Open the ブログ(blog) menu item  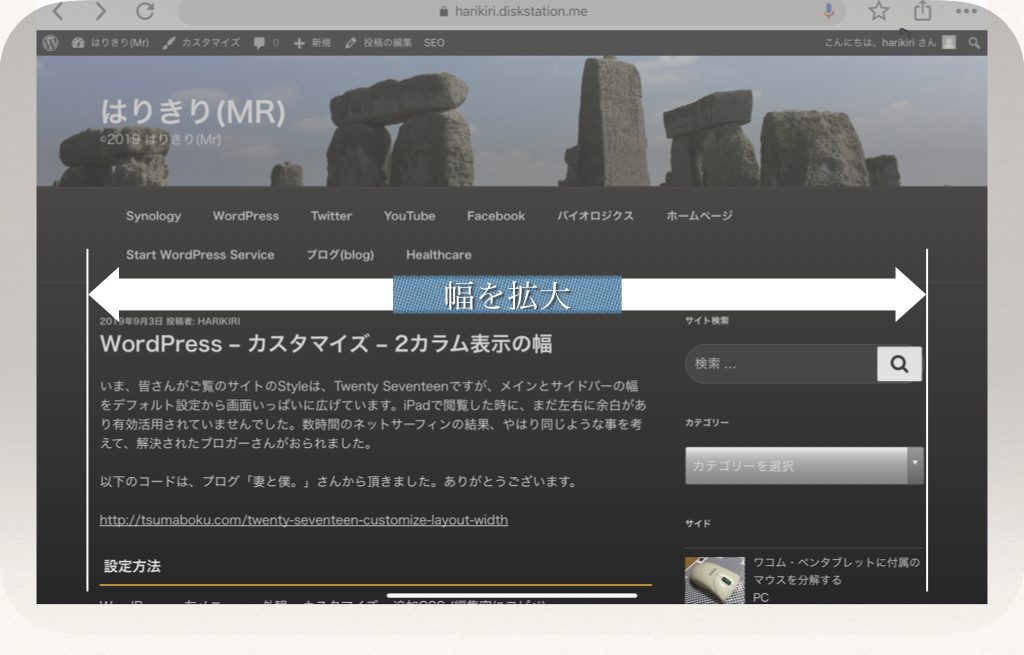tap(340, 255)
